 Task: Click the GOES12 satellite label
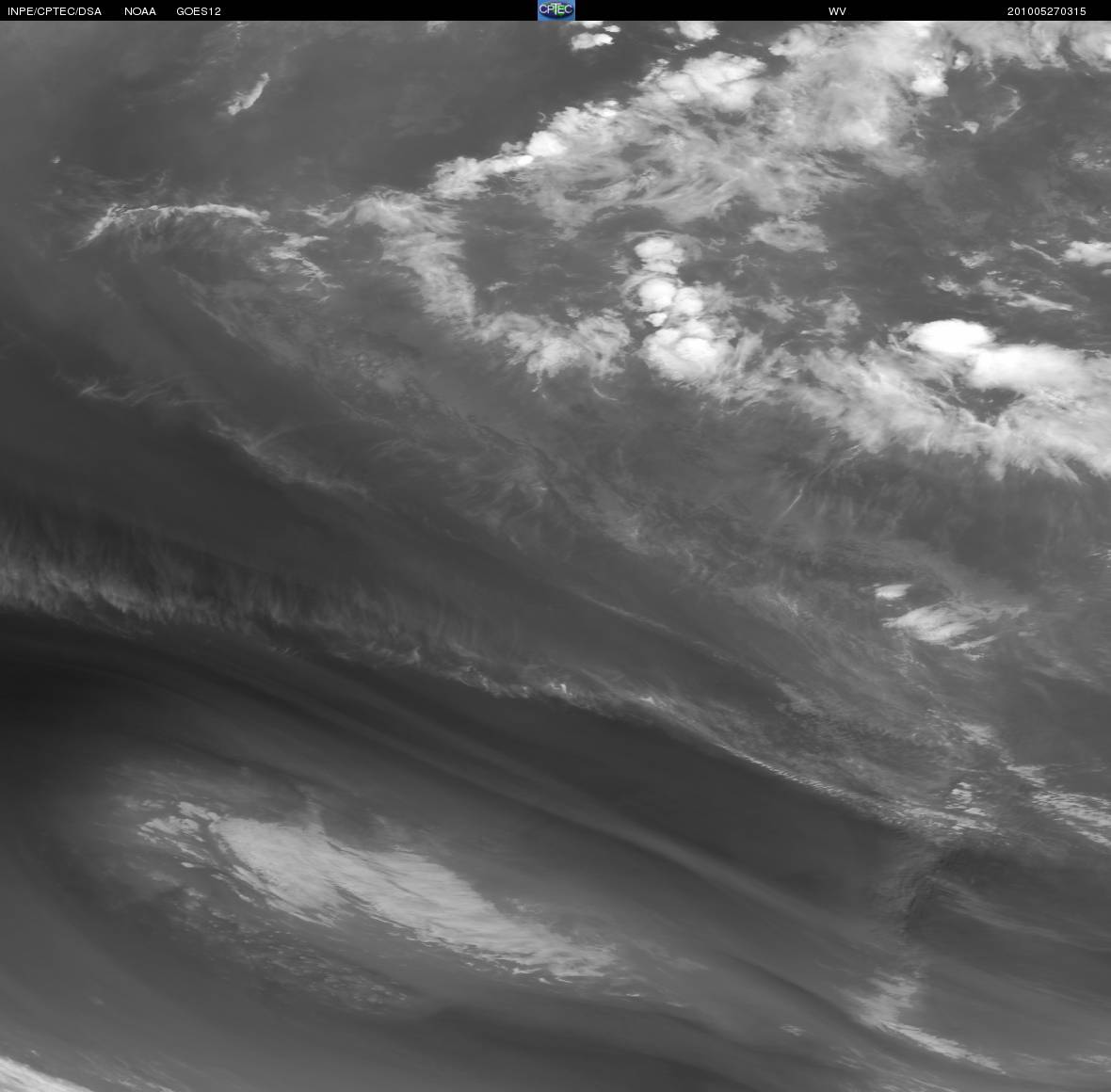tap(199, 11)
